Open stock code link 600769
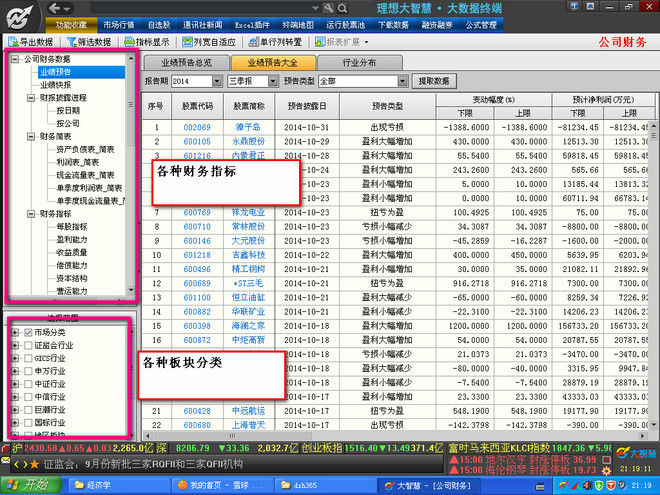This screenshot has height=495, width=660. point(197,212)
